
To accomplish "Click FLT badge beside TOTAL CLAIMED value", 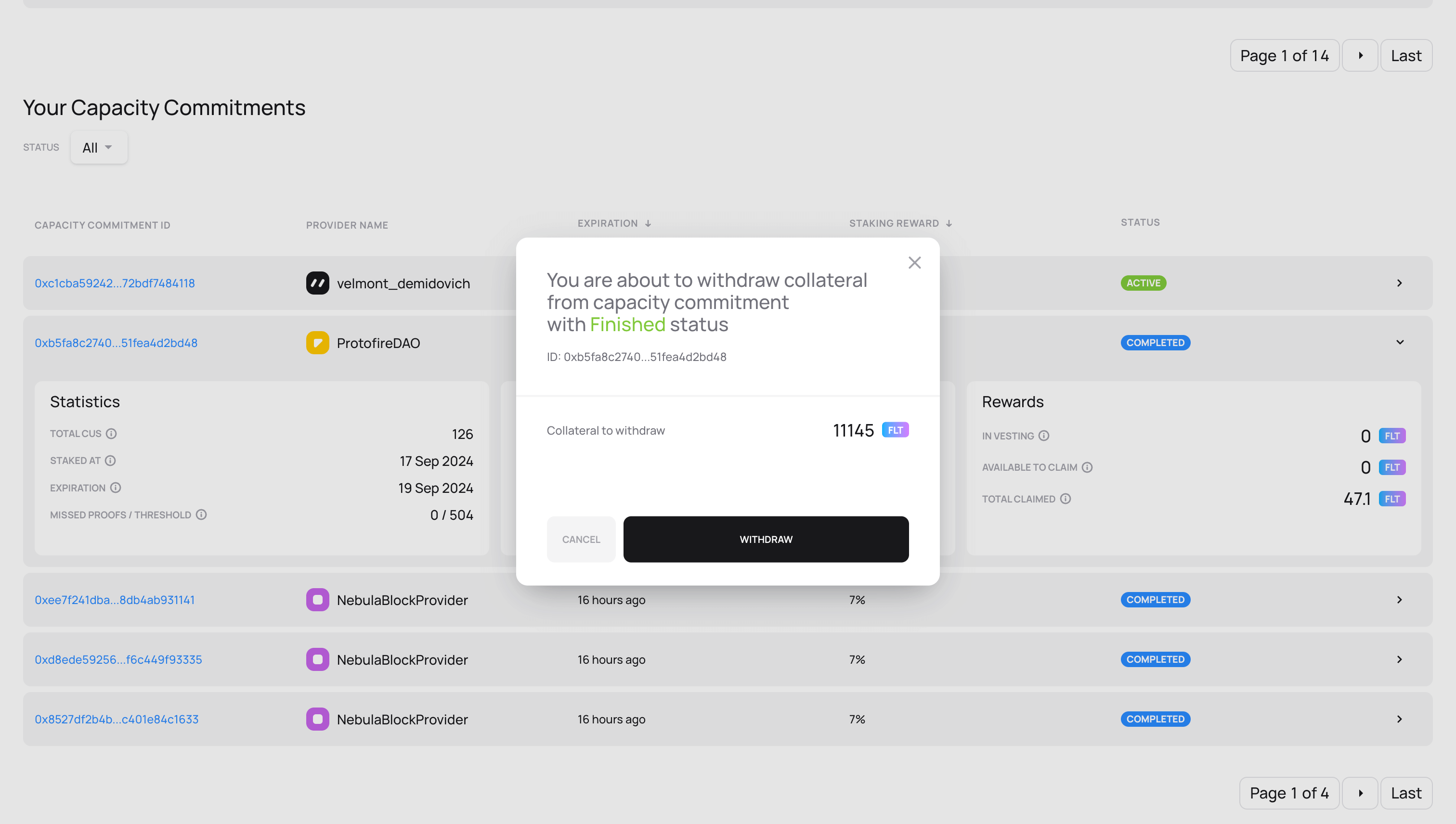I will 1392,499.
